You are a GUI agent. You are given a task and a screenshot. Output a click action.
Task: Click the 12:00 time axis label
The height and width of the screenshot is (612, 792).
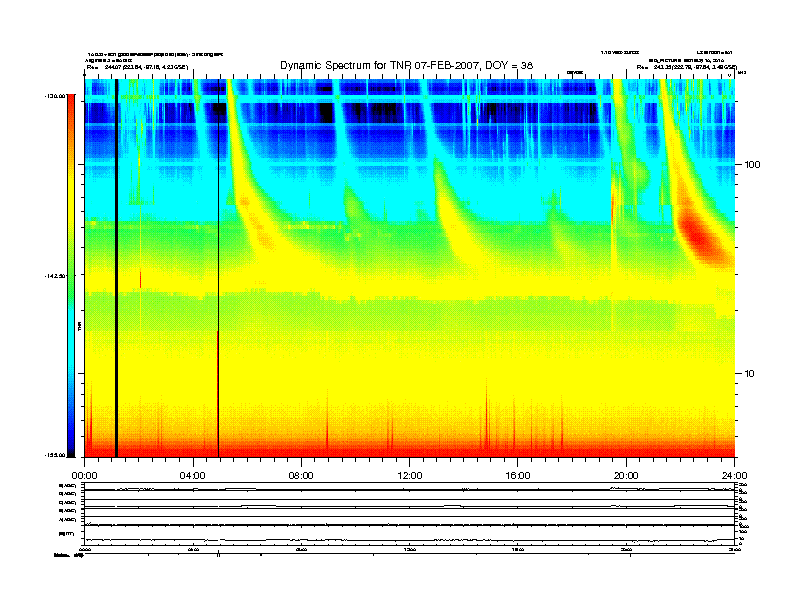[x=410, y=476]
